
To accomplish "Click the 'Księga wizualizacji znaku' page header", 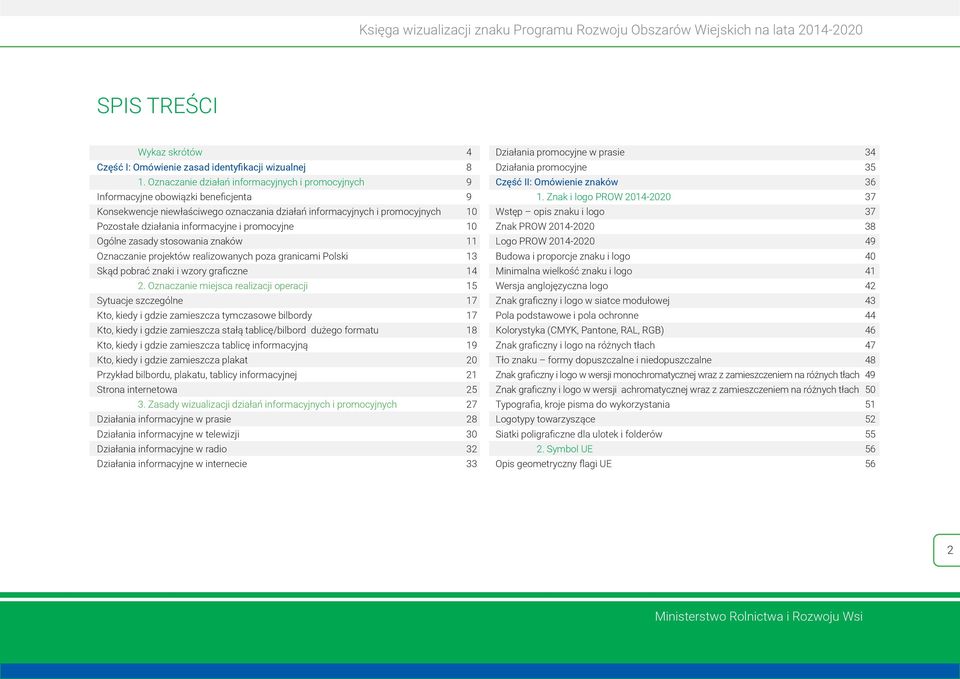I will (610, 30).
